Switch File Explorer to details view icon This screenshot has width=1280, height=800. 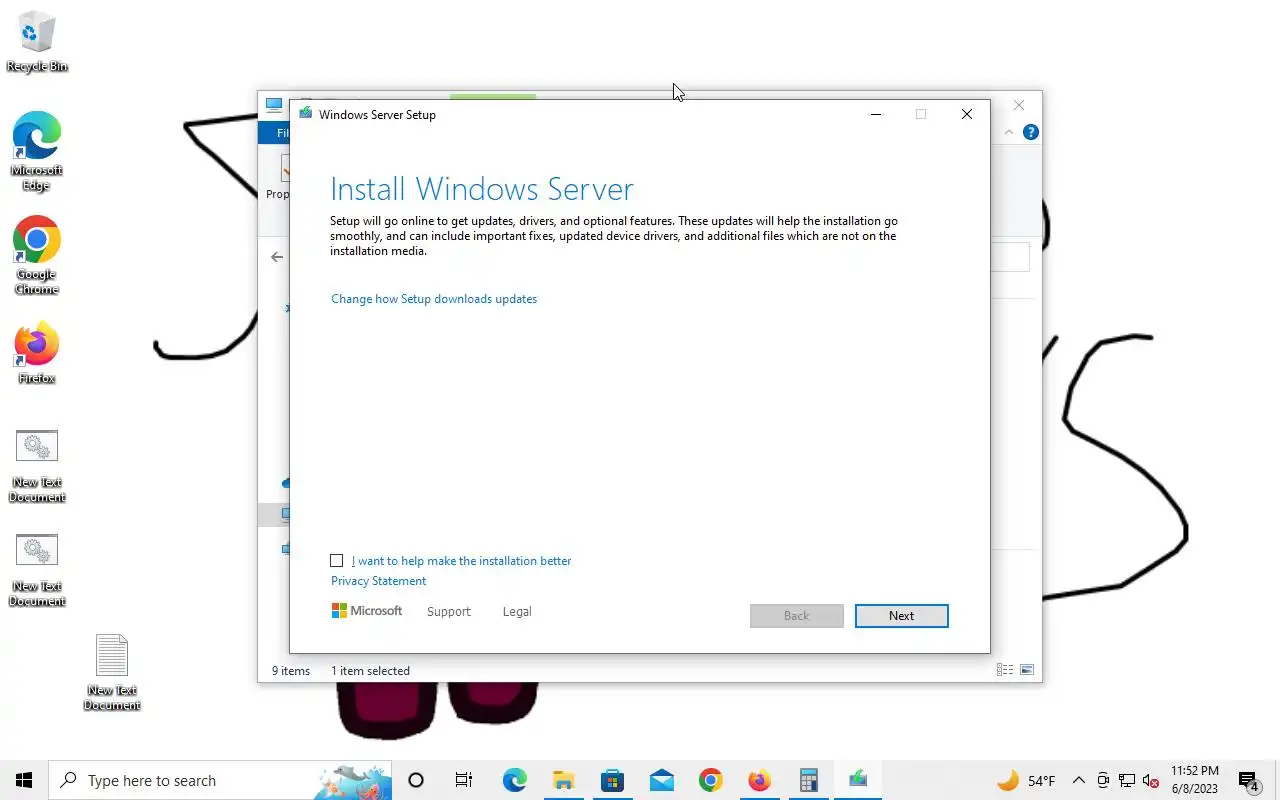click(1005, 670)
